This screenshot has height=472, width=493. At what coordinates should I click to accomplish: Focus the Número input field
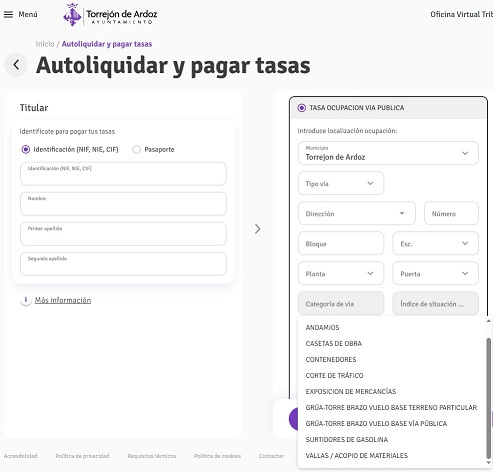point(451,213)
